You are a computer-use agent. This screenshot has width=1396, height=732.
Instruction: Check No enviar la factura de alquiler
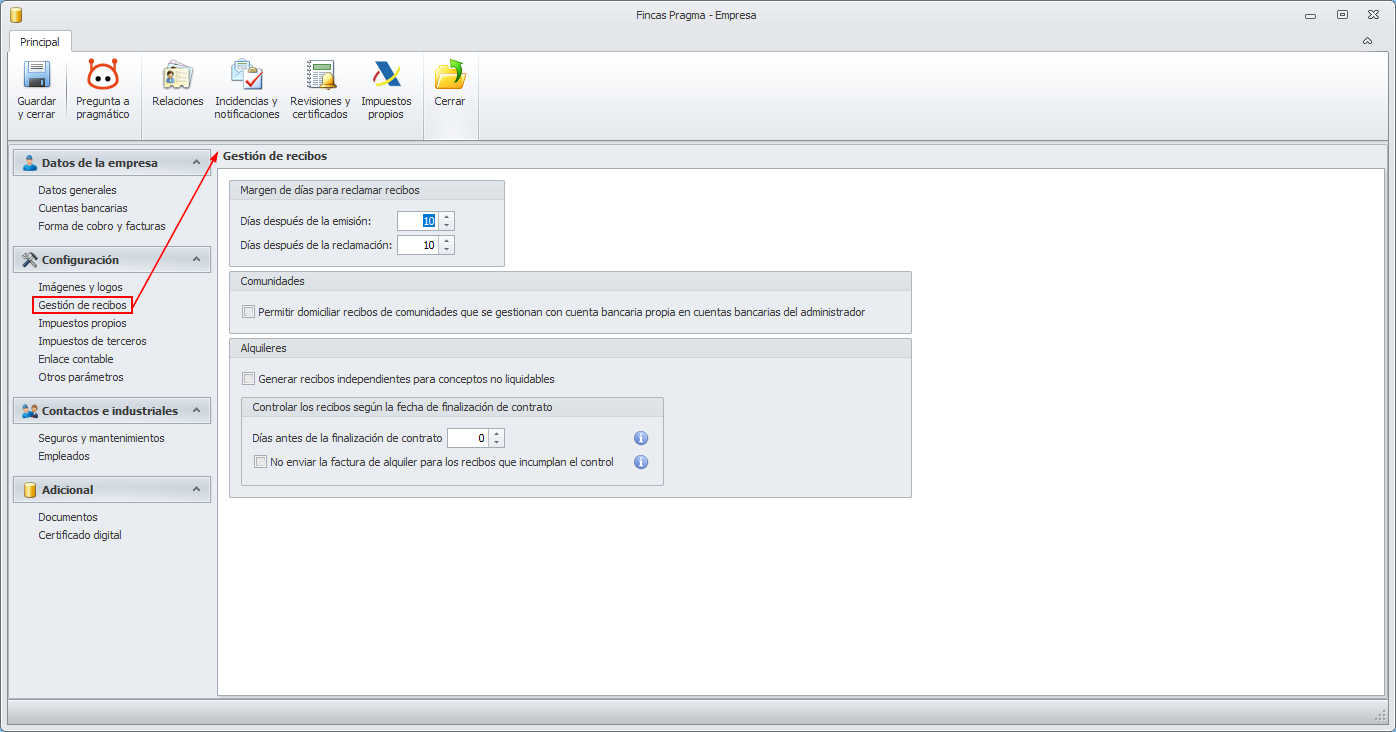point(261,462)
